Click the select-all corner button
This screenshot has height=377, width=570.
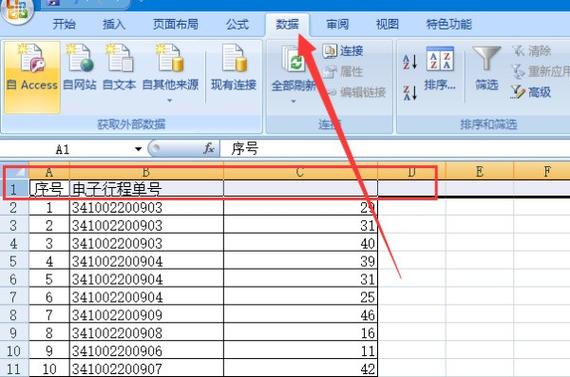coord(16,172)
